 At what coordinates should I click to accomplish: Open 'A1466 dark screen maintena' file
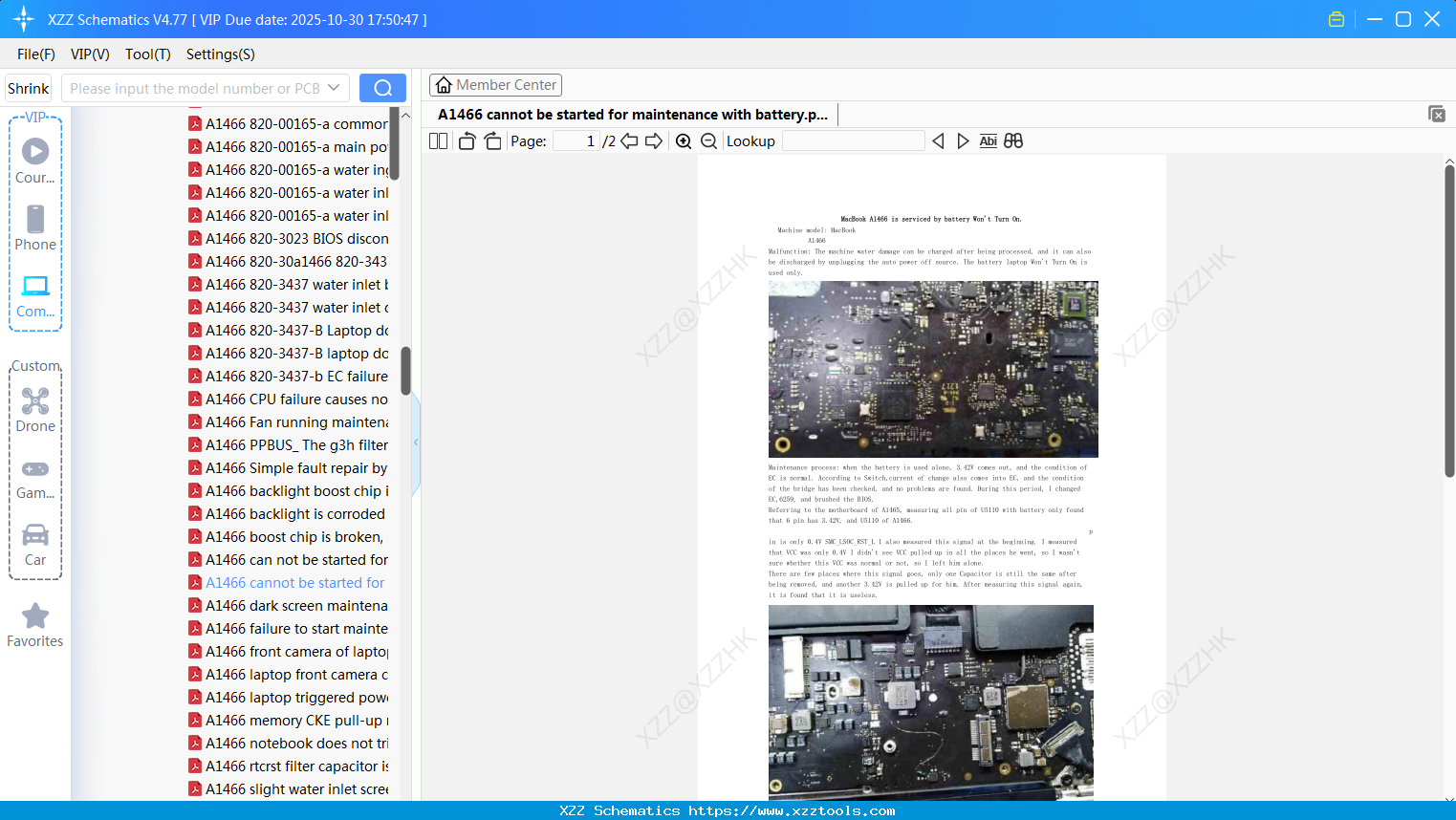[x=288, y=606]
